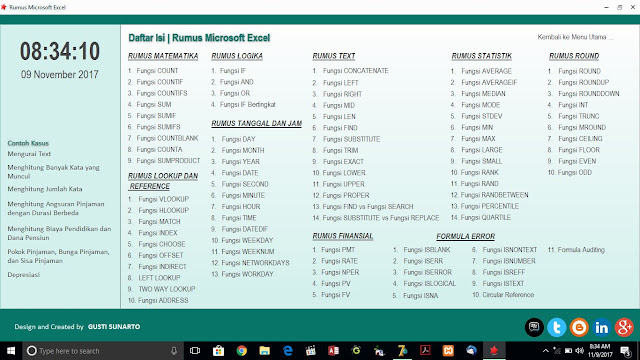Open Mengurai Text contoh kasus
The width and height of the screenshot is (640, 360).
tap(29, 154)
